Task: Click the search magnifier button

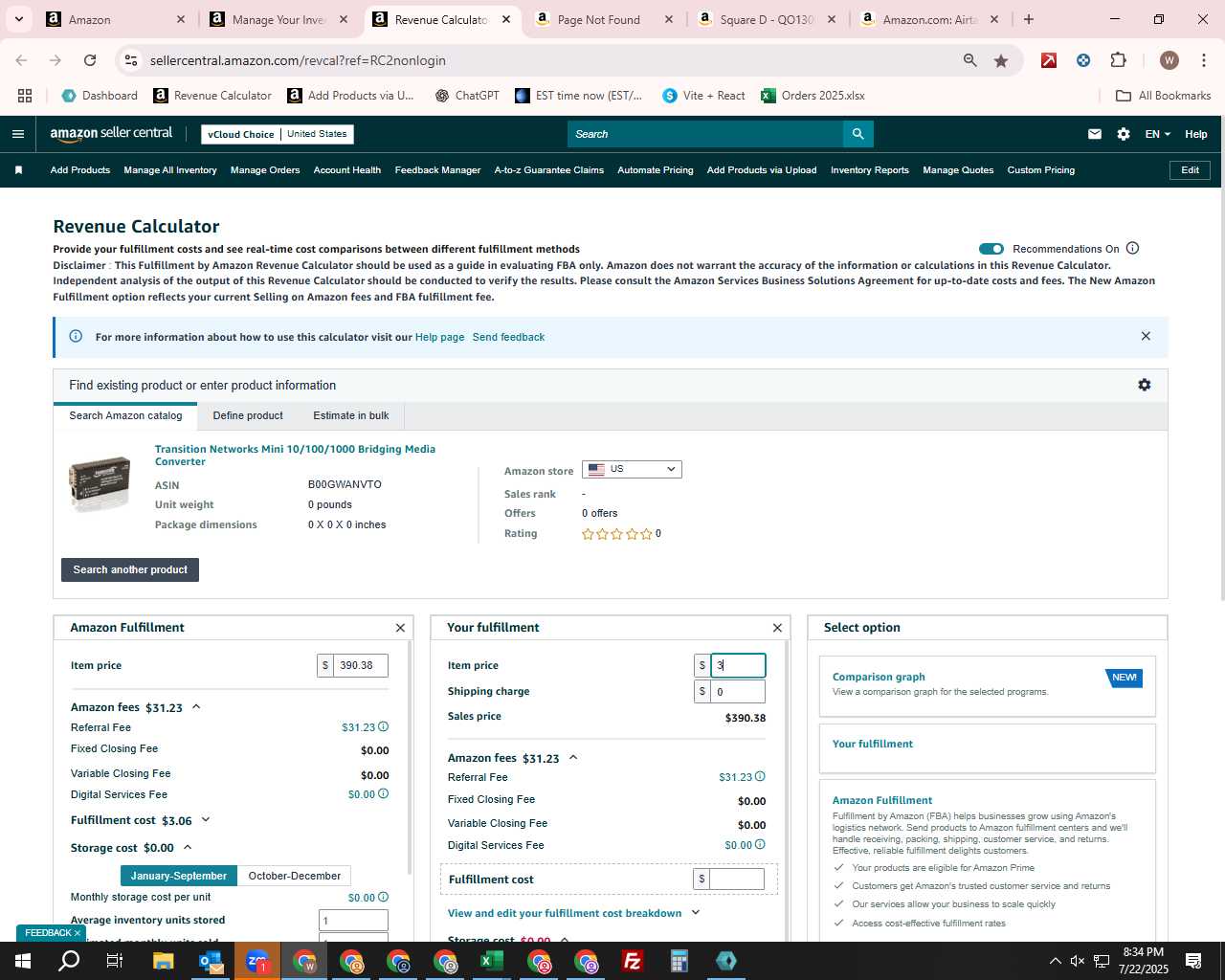Action: (x=858, y=134)
